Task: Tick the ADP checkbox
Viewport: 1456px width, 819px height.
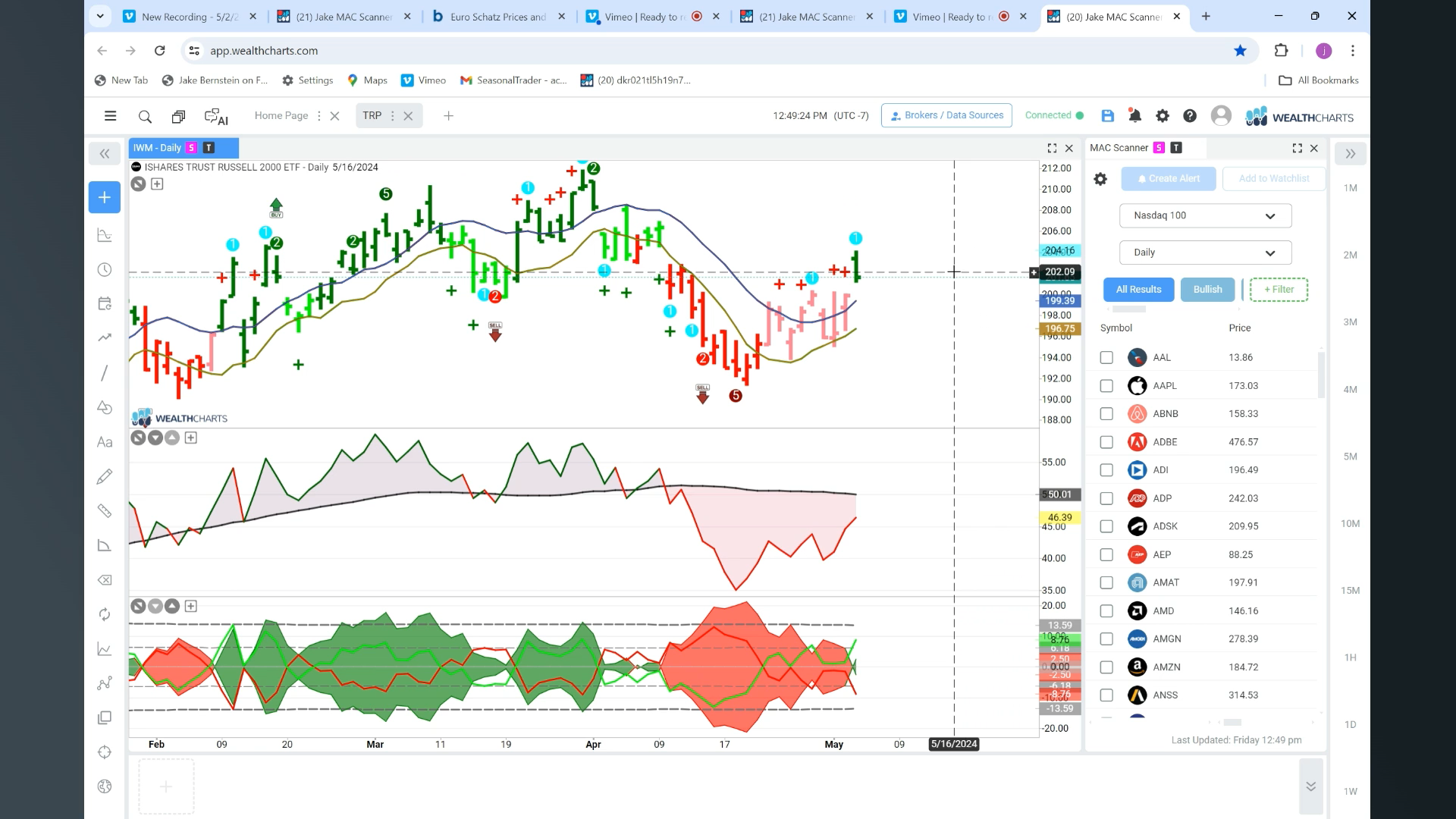Action: pyautogui.click(x=1106, y=498)
